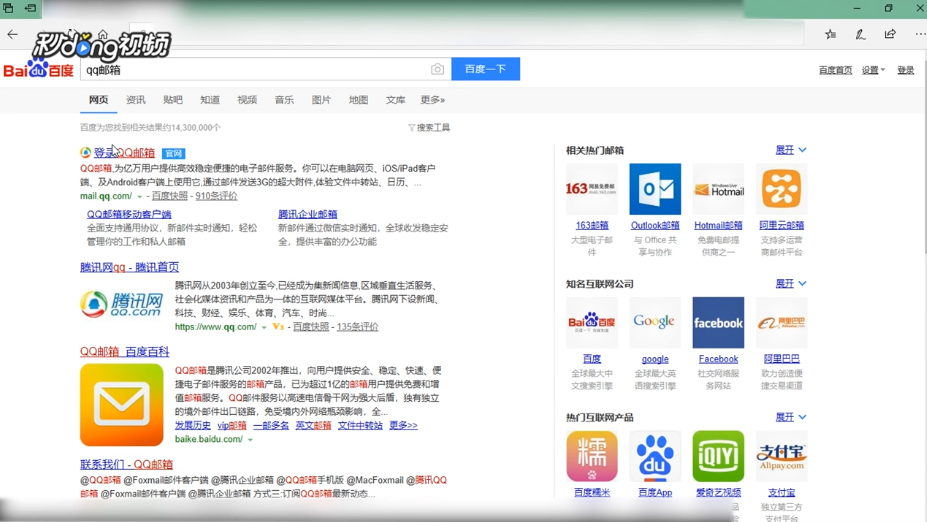
Task: Click the 官网 badge
Action: click(174, 154)
